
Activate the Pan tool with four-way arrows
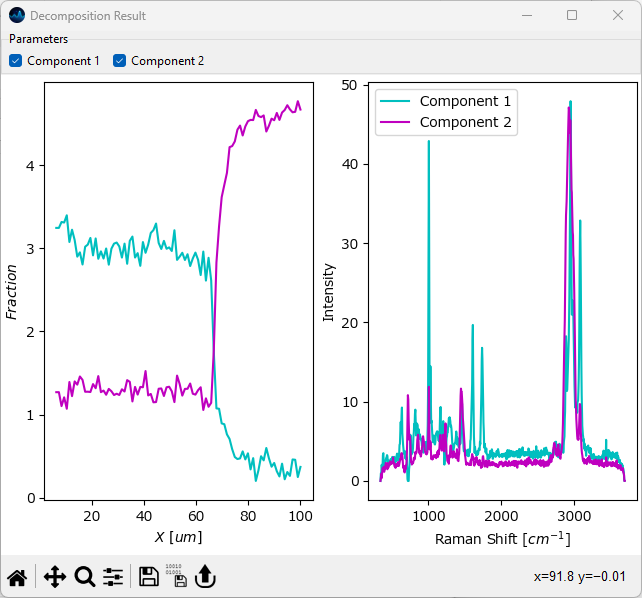[54, 577]
